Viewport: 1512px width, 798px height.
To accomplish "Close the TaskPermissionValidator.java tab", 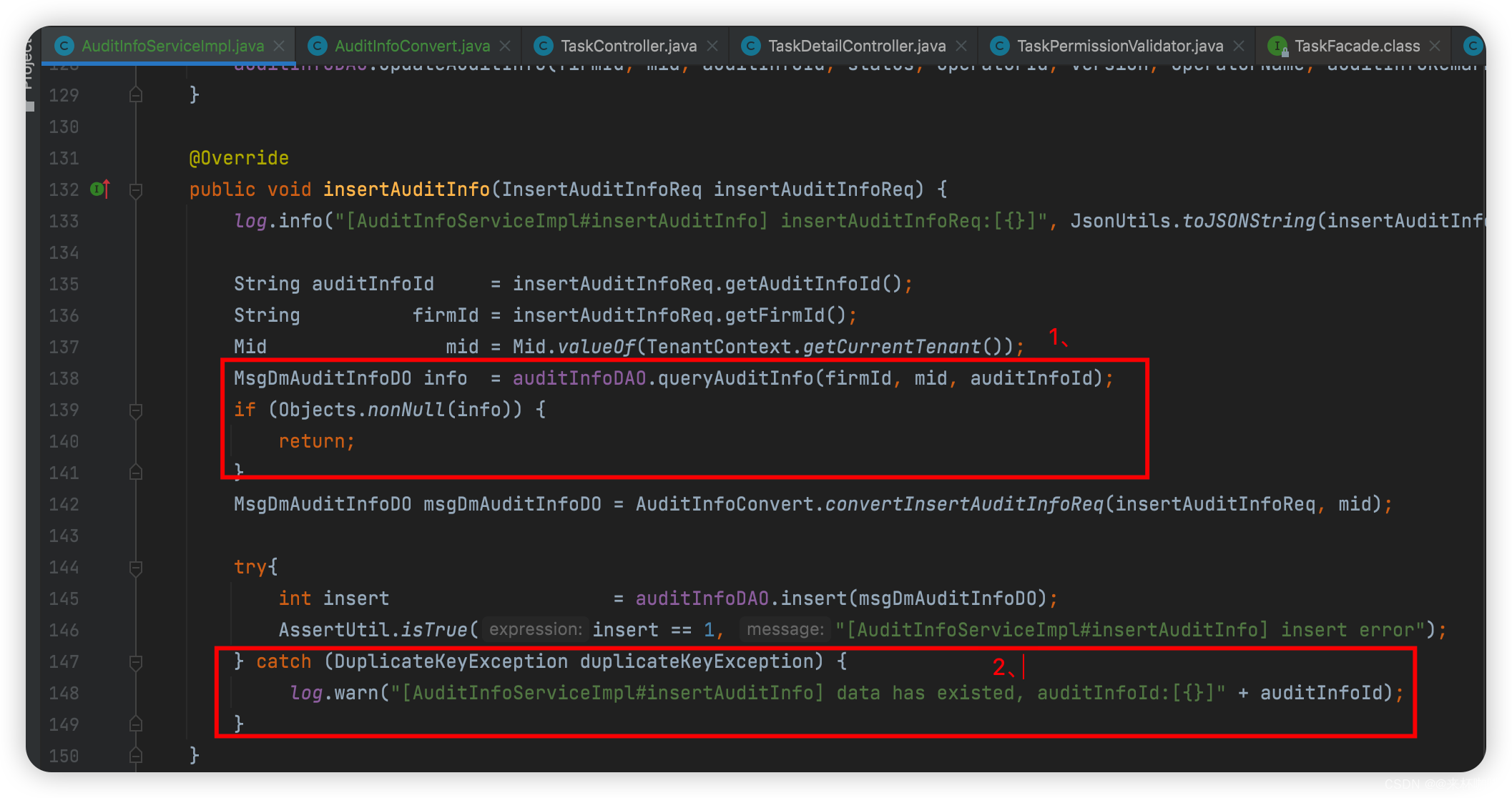I will [x=1239, y=46].
